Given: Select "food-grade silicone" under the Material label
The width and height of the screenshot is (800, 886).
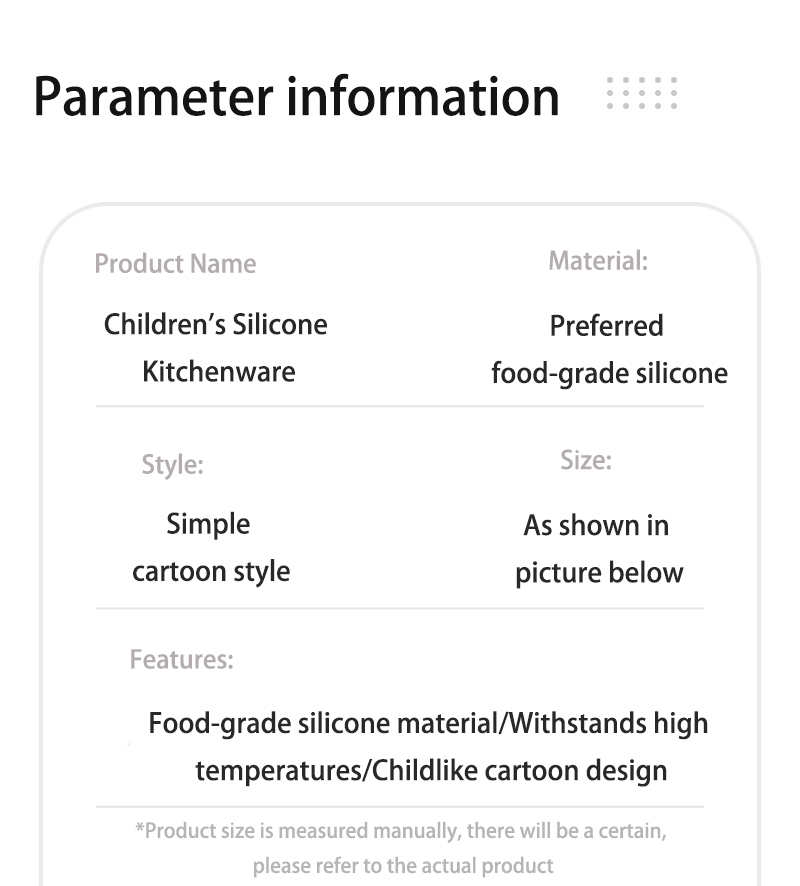Looking at the screenshot, I should coord(609,374).
